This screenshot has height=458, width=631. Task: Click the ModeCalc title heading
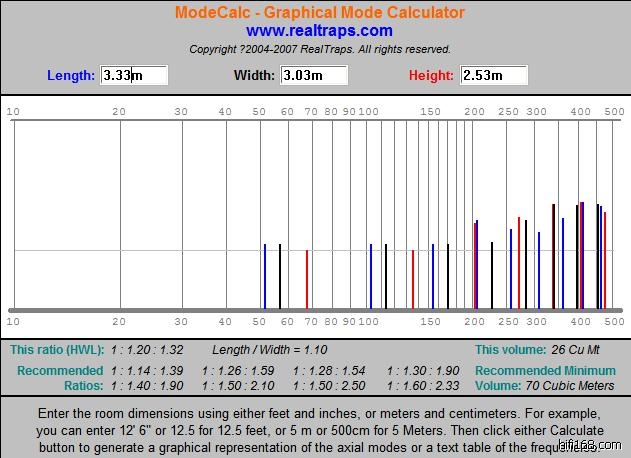pos(319,13)
